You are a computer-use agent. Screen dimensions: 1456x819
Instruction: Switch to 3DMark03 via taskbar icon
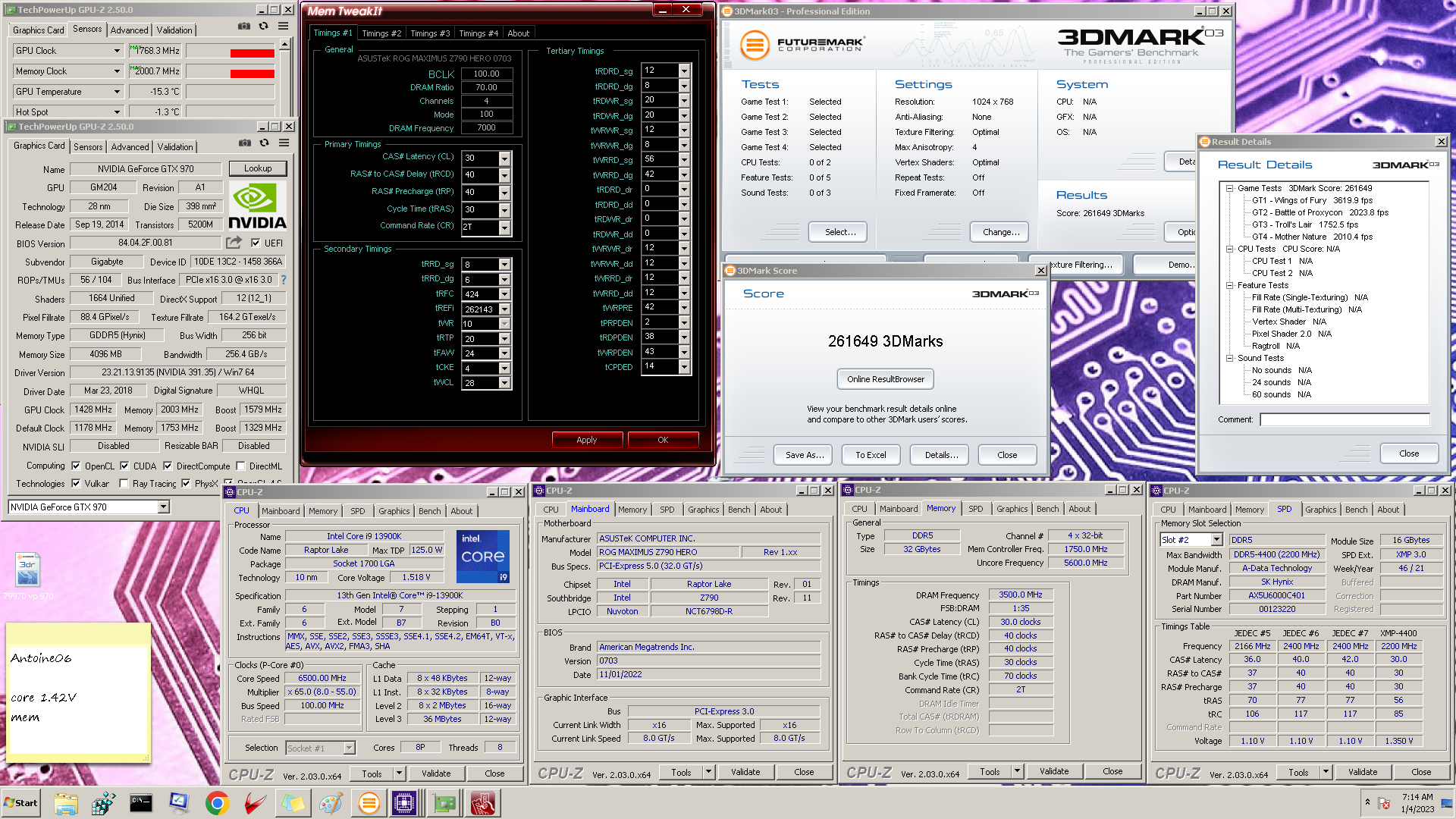click(x=369, y=803)
